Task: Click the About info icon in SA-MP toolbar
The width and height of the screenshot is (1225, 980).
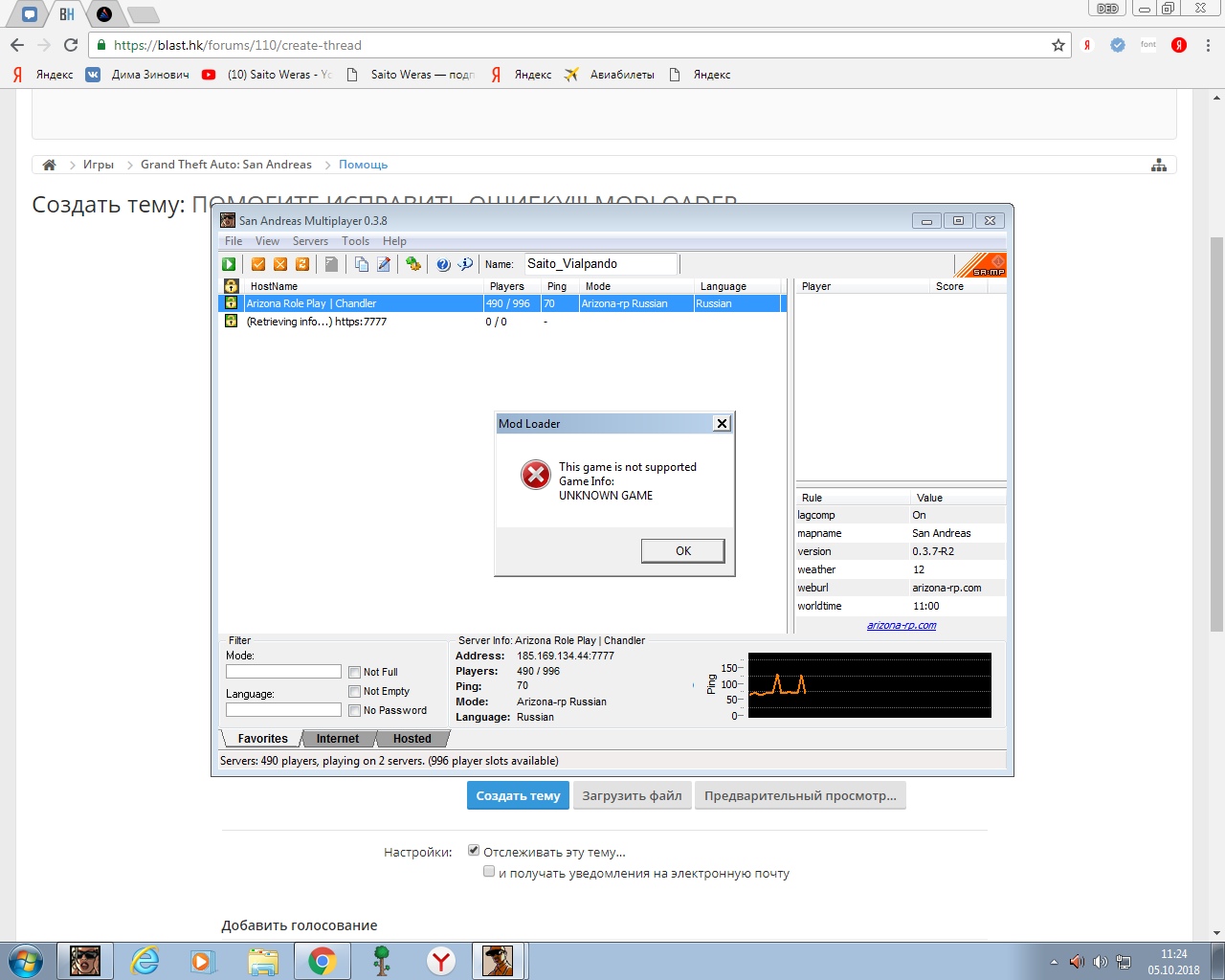Action: pos(465,264)
